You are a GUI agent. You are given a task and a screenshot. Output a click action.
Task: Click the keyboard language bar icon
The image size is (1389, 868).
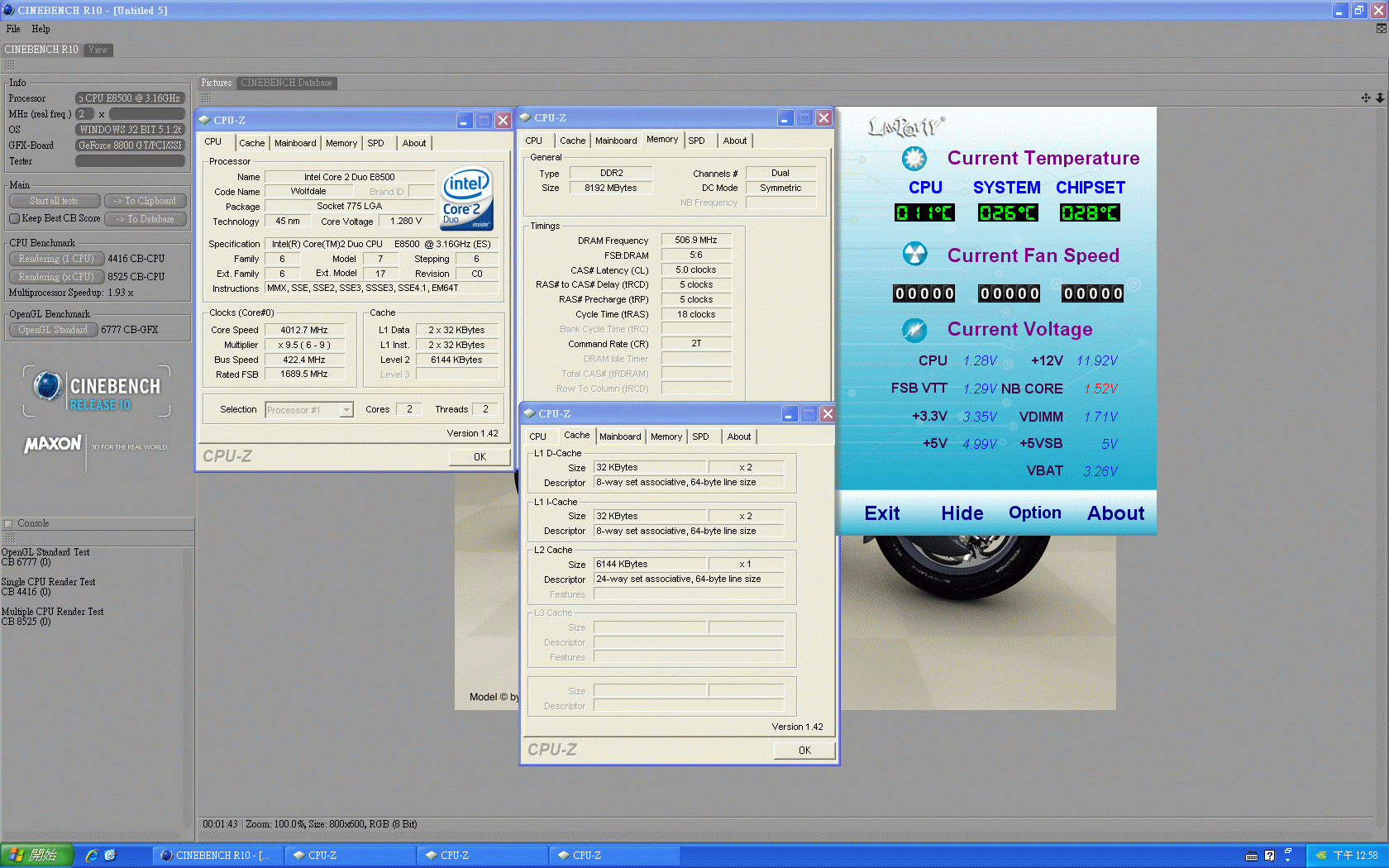(1252, 856)
